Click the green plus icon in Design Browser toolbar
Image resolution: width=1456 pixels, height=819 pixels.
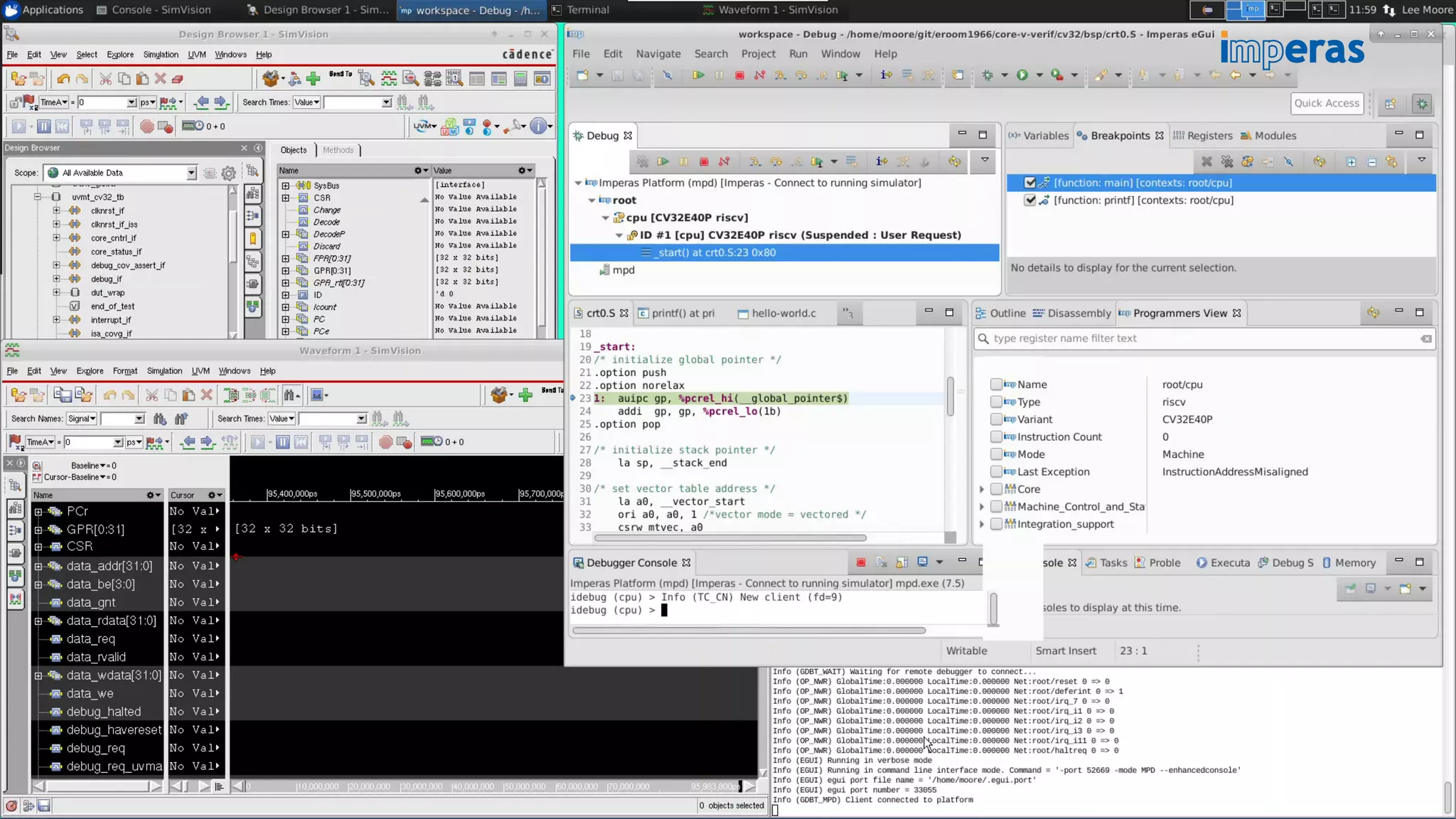coord(314,79)
